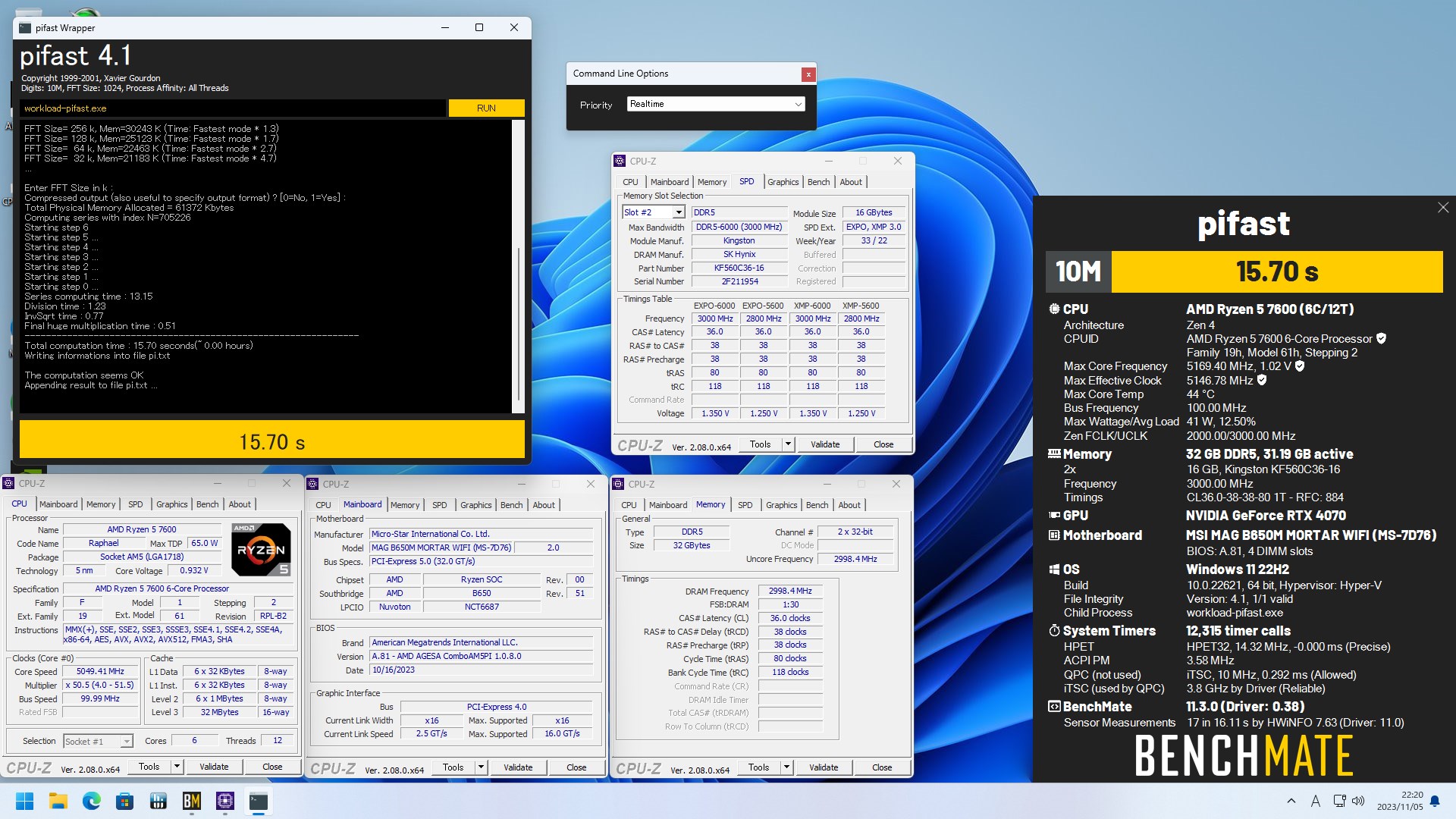Viewport: 1456px width, 819px height.
Task: Click the System Timers stopwatch icon
Action: tap(1054, 631)
